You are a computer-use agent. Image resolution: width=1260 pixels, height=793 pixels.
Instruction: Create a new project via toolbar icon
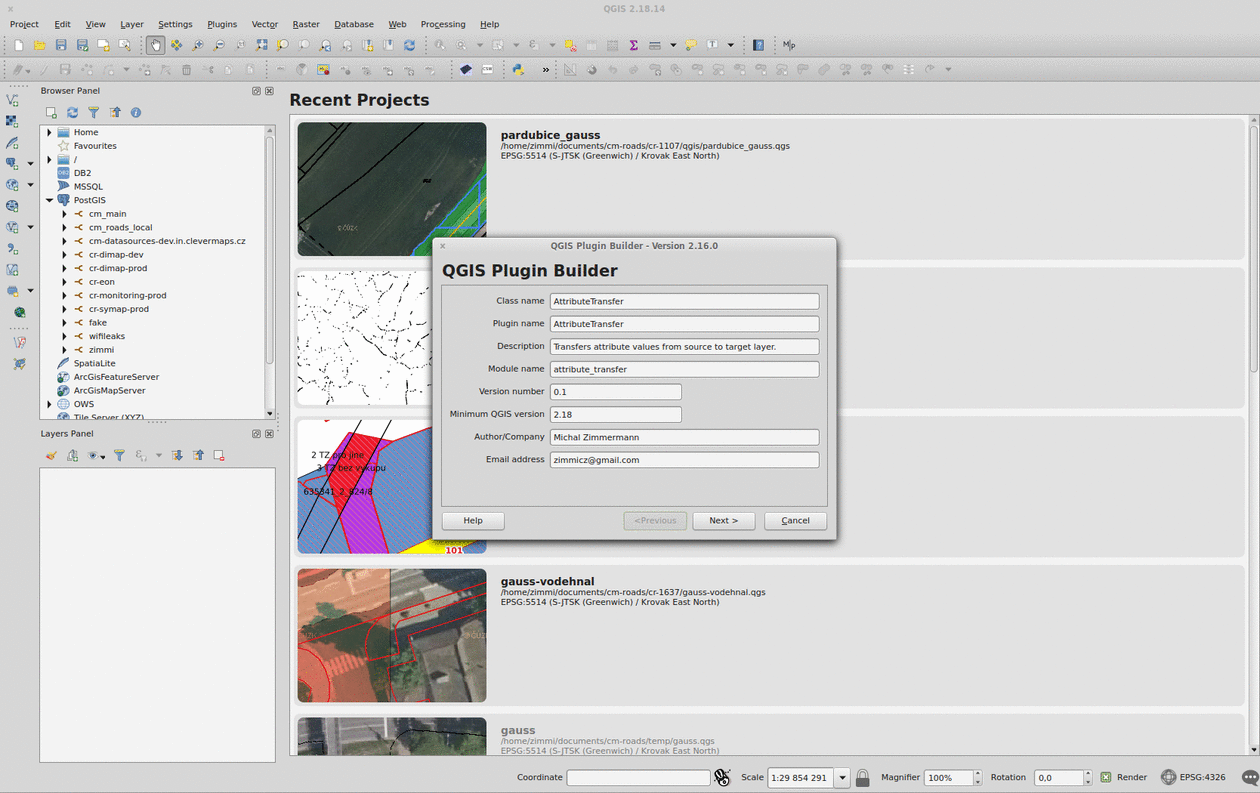tap(17, 45)
